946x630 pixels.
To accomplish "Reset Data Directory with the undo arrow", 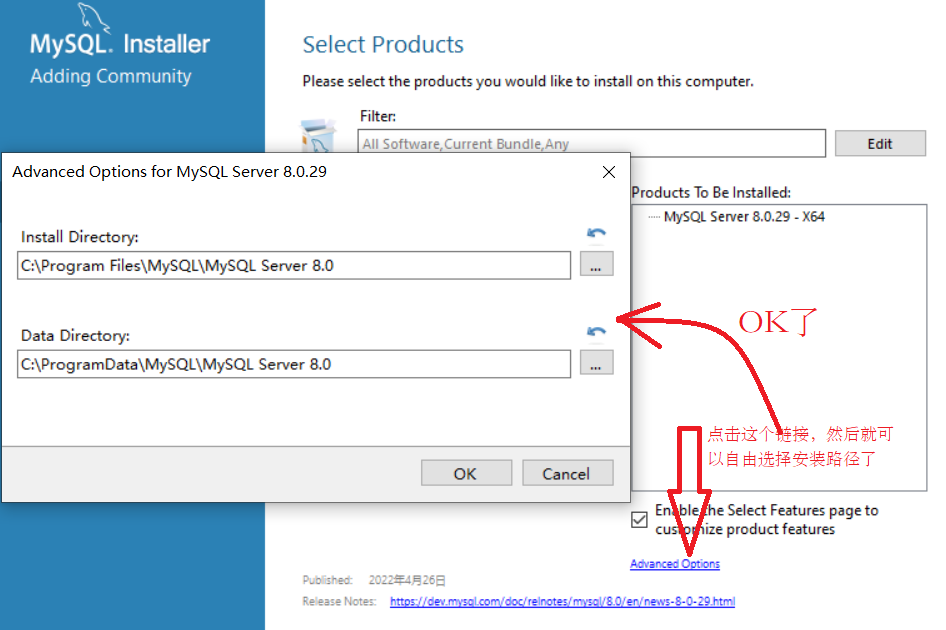I will 596,331.
